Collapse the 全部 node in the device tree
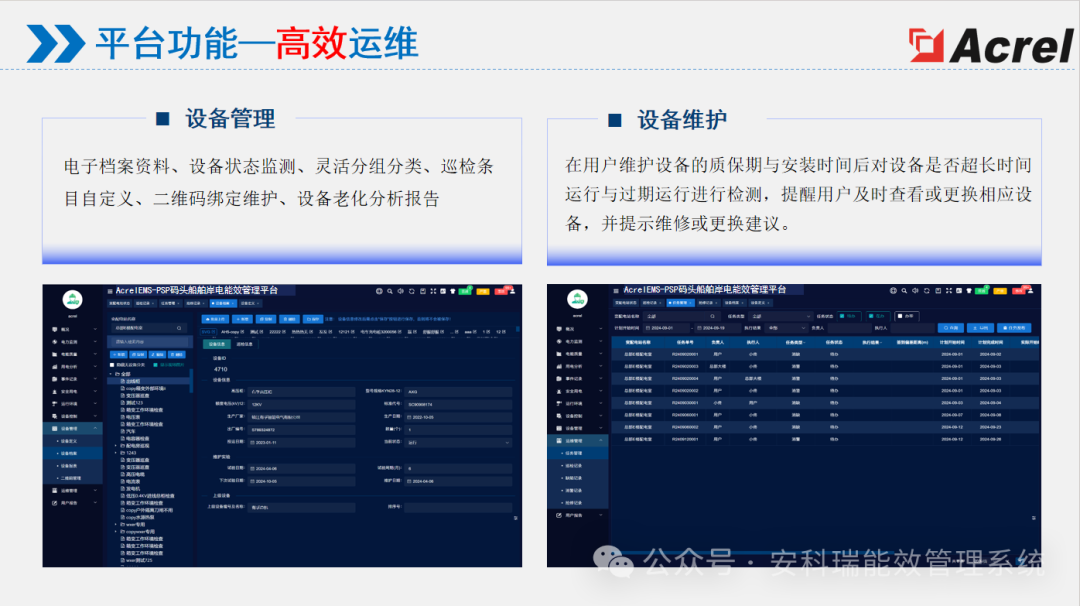Screen dimensions: 1080x606 111,373
